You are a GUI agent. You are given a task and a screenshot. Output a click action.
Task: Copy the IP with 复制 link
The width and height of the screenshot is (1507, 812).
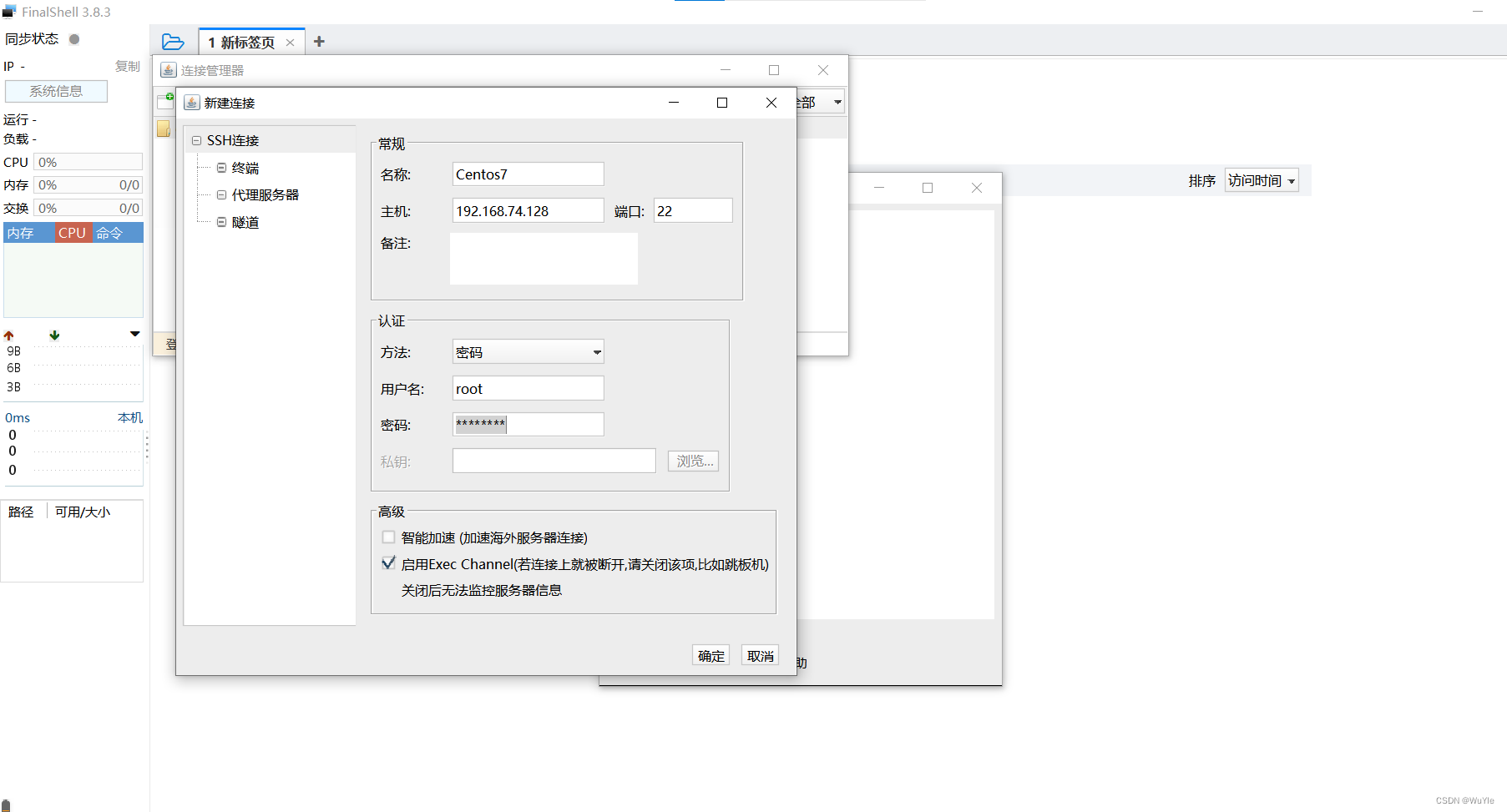coord(128,66)
